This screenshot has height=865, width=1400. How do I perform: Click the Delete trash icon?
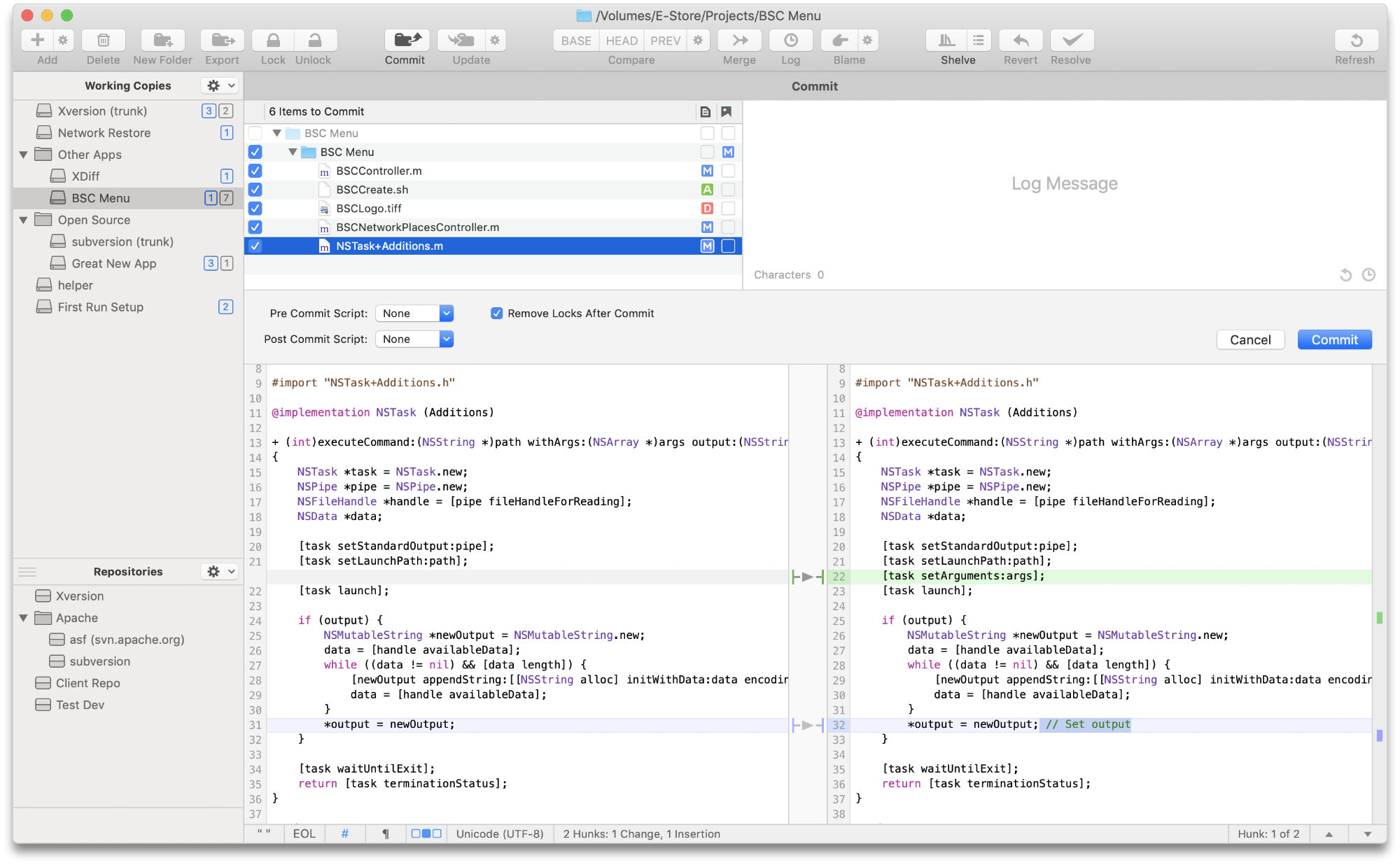tap(103, 41)
